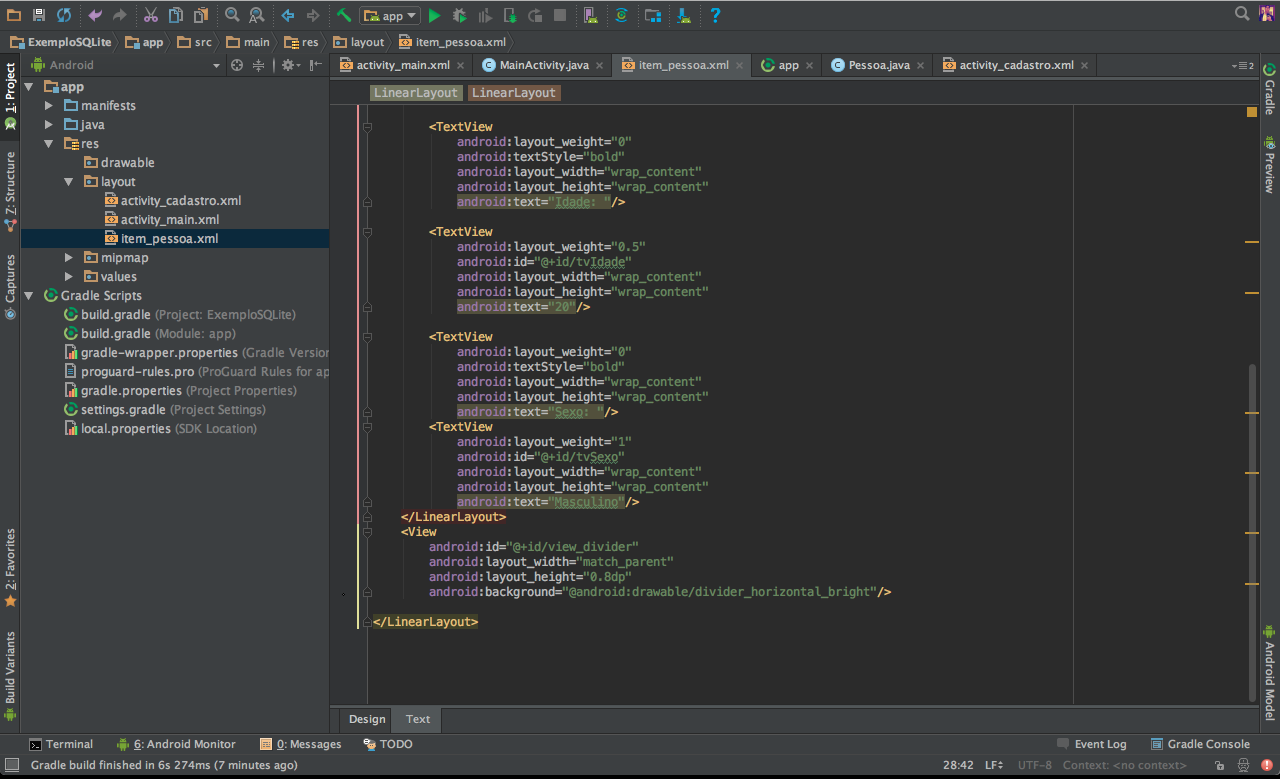Switch to the MainActivity.java editor tab
1280x779 pixels.
(x=543, y=65)
